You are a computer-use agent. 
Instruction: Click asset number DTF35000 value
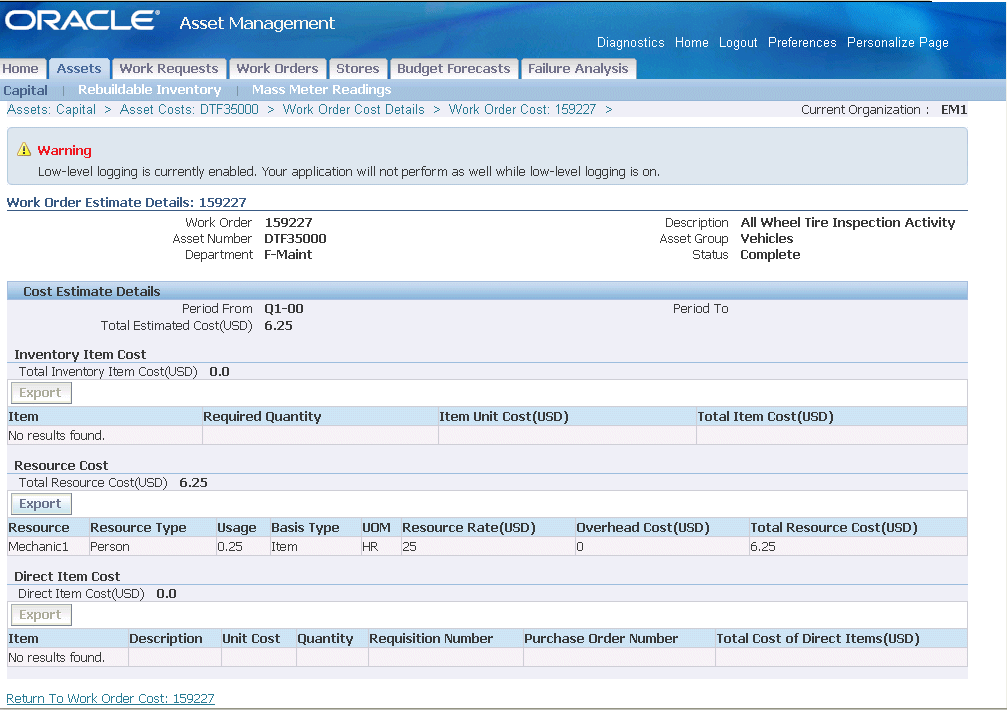pos(295,239)
